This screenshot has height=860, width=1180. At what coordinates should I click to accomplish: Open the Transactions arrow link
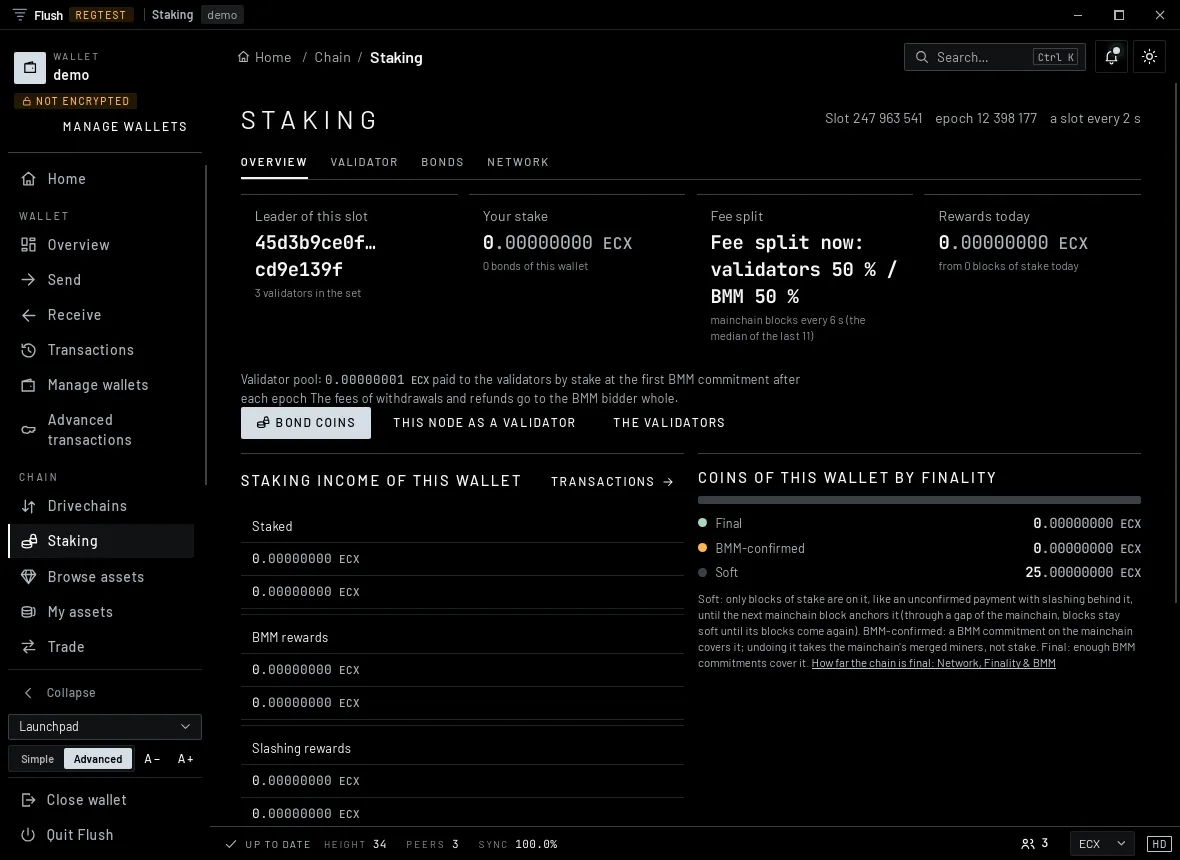coord(612,482)
